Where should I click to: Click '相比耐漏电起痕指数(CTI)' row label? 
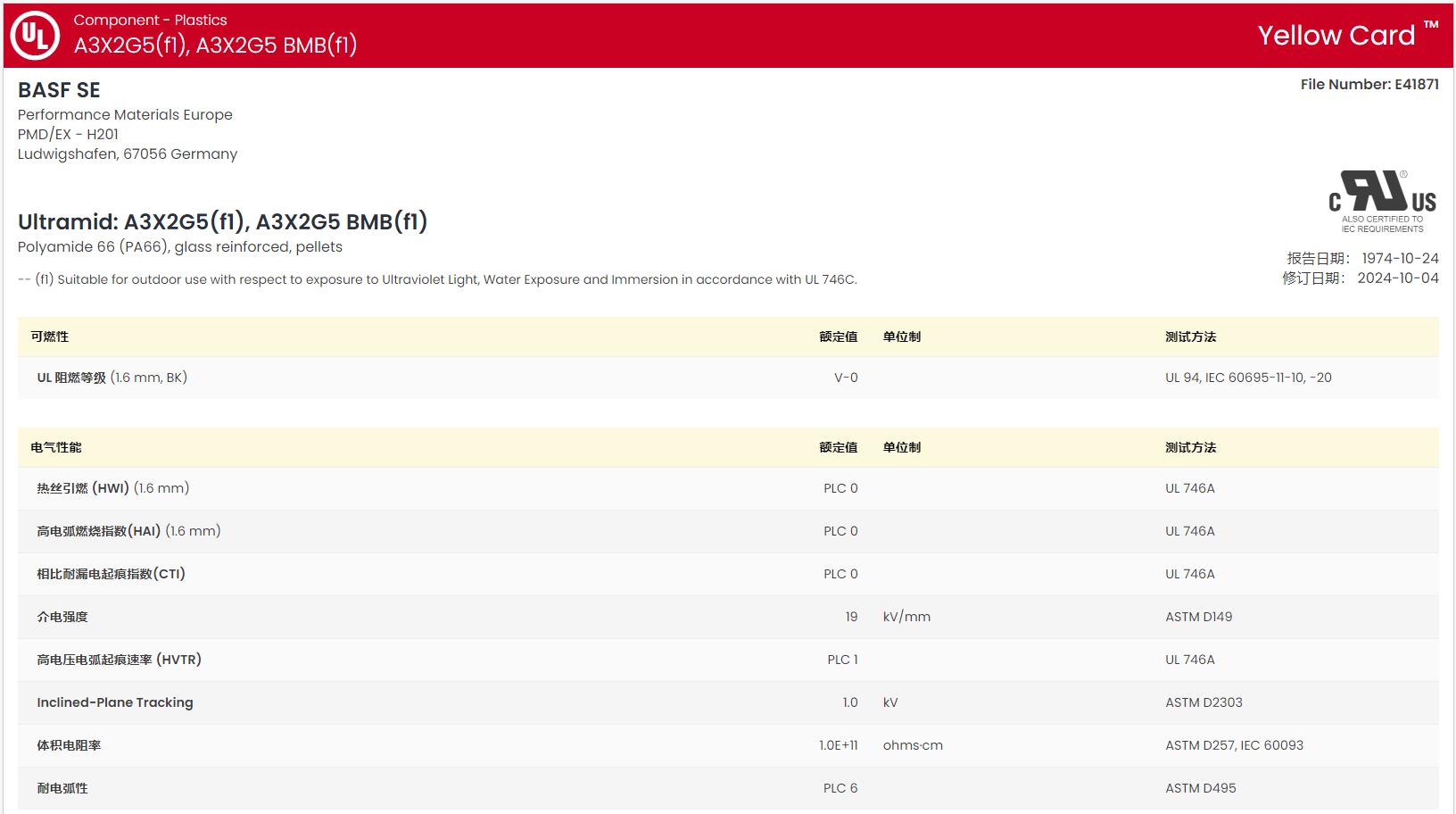pos(111,574)
